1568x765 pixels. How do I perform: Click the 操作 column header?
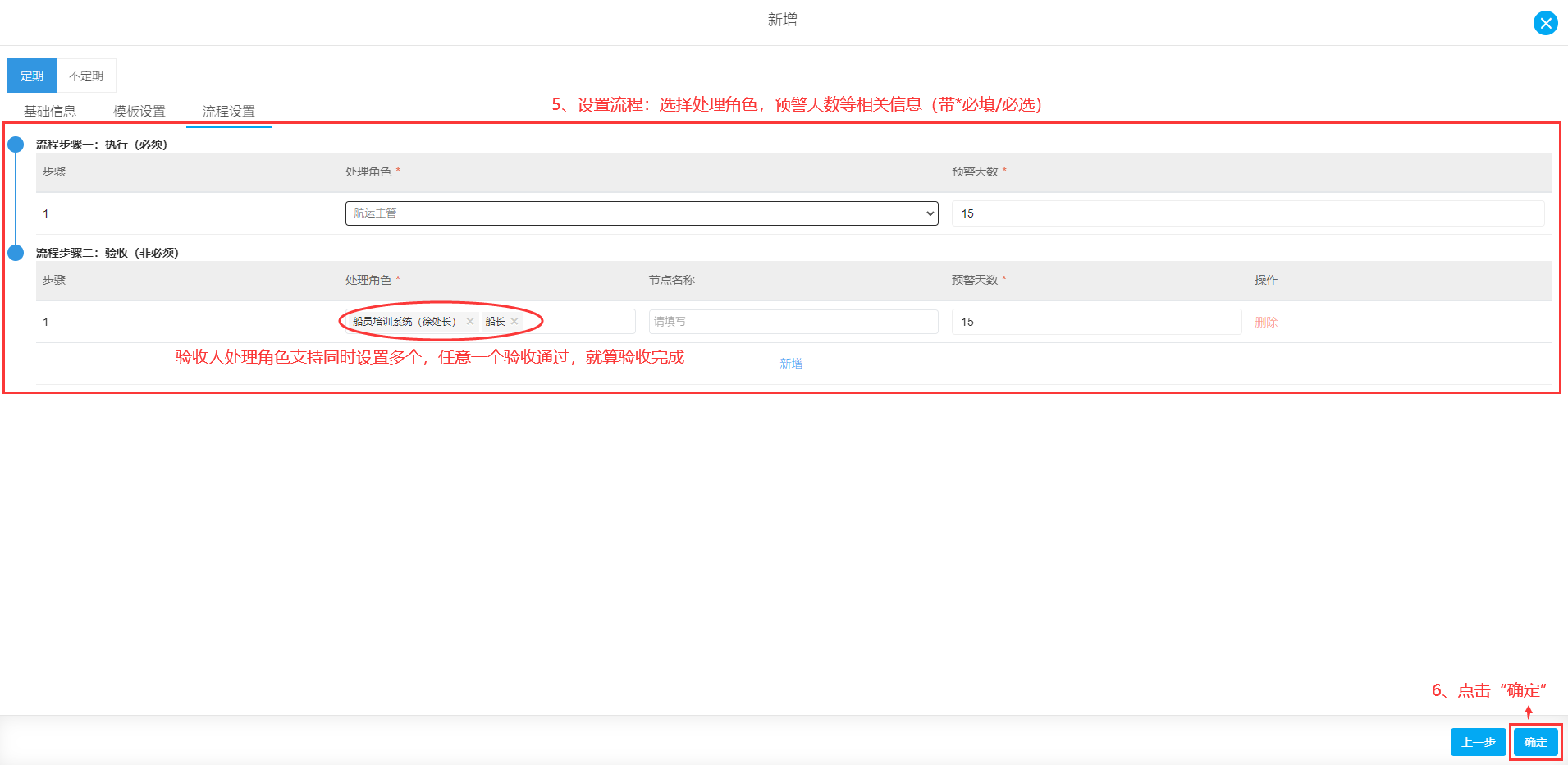(1266, 280)
